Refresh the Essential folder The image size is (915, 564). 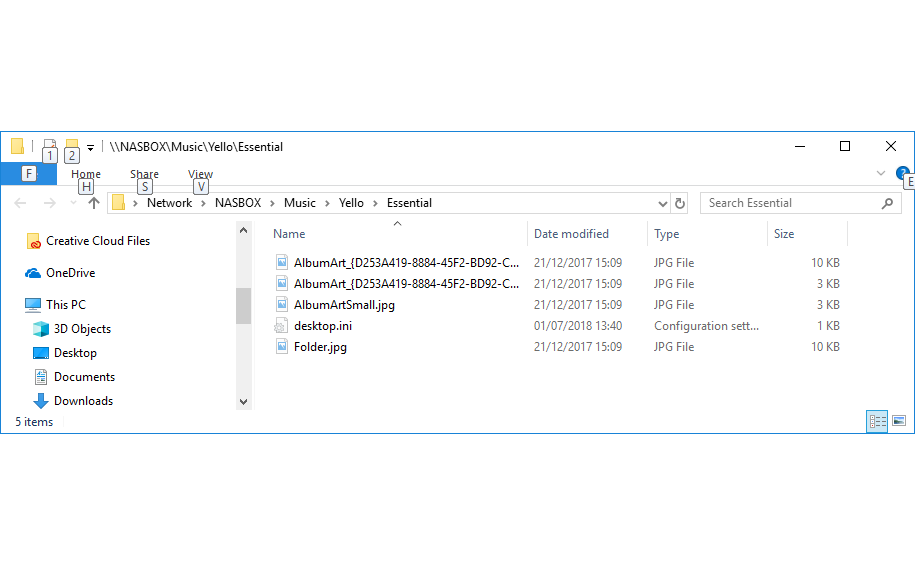pyautogui.click(x=679, y=204)
